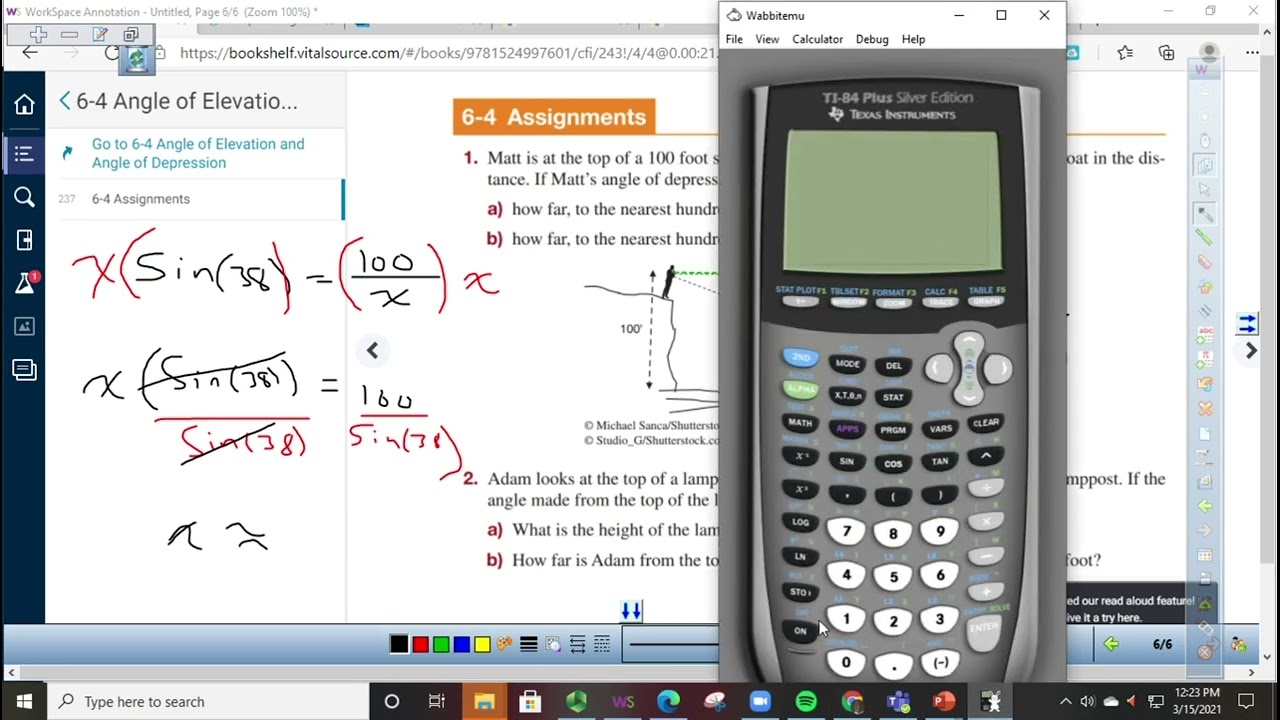The width and height of the screenshot is (1280, 720).
Task: Open the line thickness icon in annotation bar
Action: tap(529, 644)
